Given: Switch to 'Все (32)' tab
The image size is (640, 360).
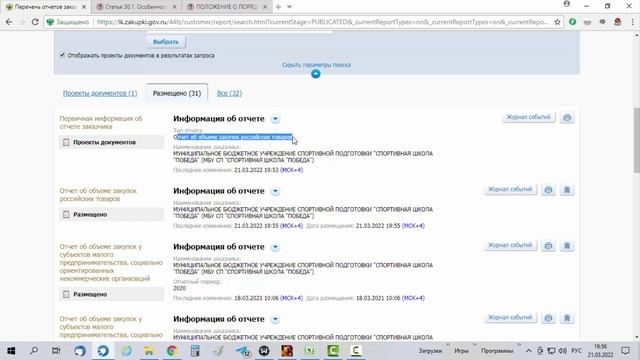Looking at the screenshot, I should click(229, 93).
